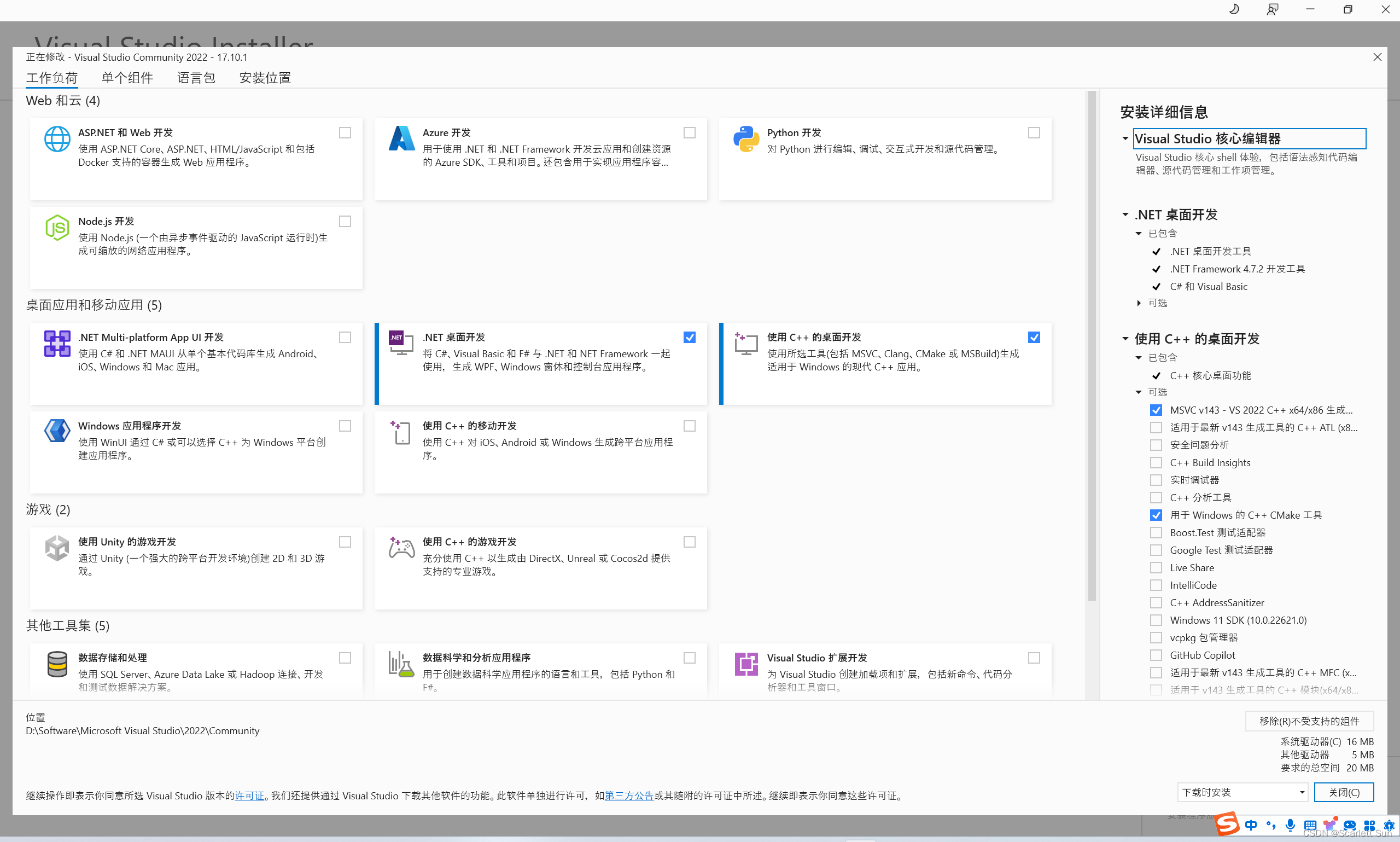Viewport: 1400px width, 842px height.
Task: Enable the Windows 11 SDK option
Action: coord(1156,620)
